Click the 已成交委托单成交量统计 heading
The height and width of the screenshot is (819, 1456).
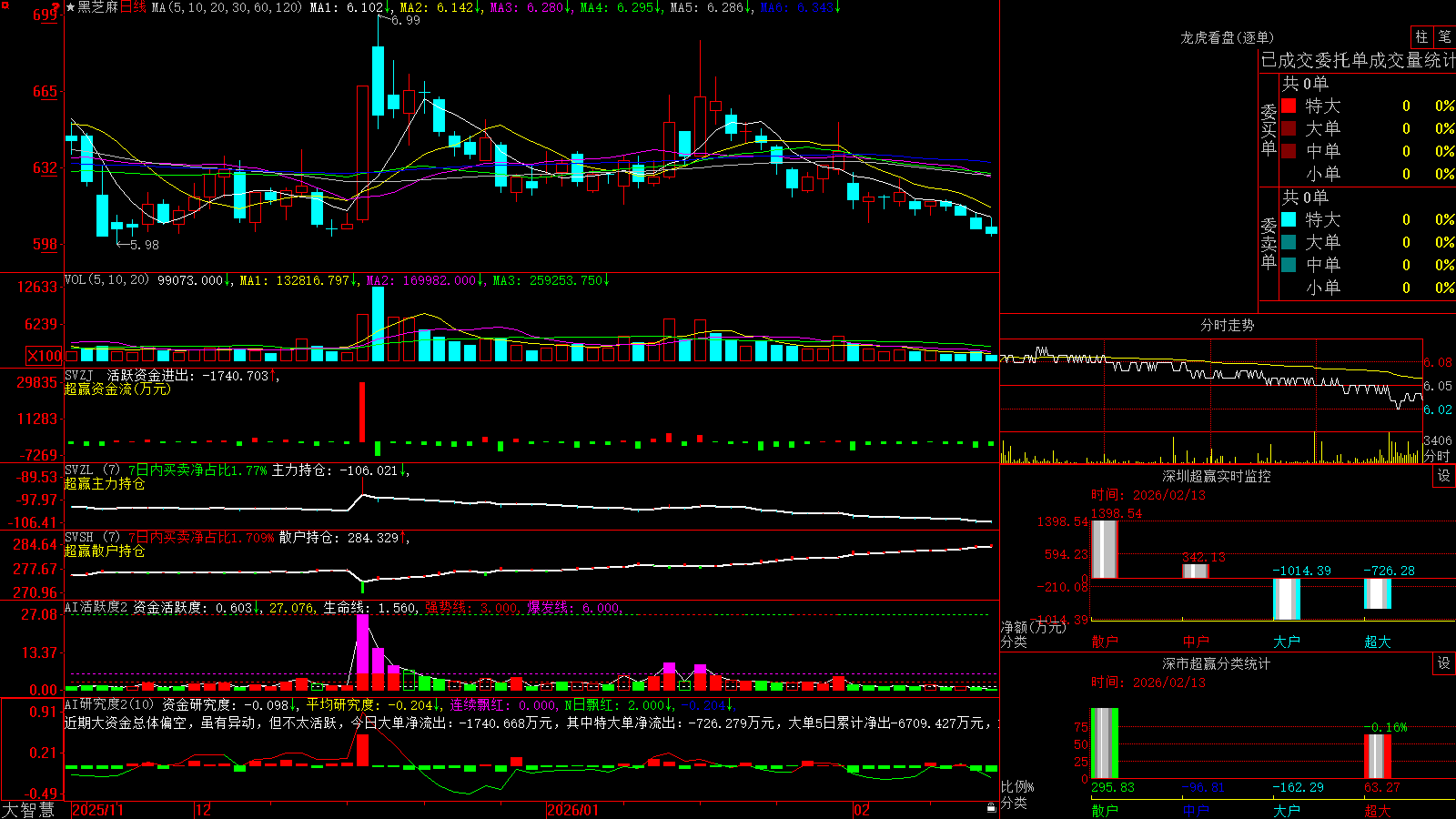1358,60
